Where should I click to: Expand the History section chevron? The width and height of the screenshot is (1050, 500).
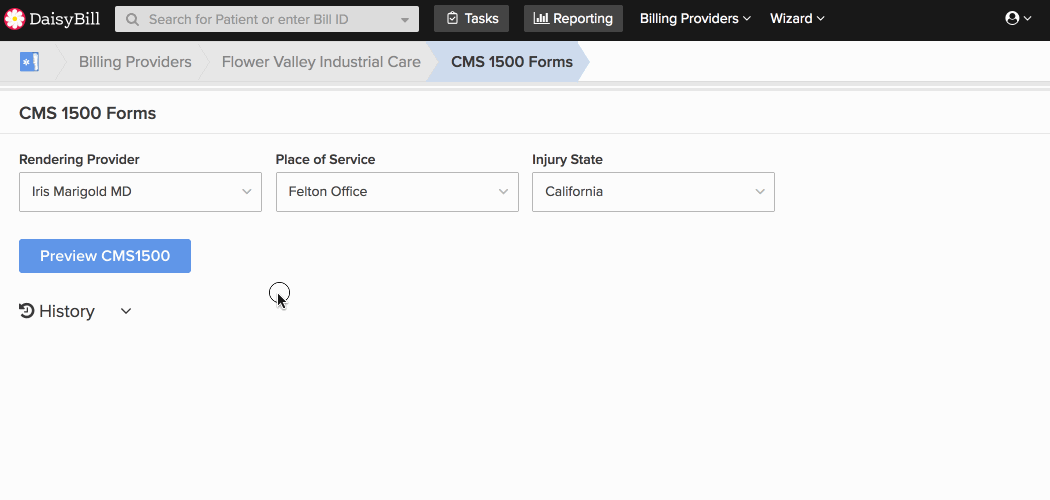coord(126,311)
